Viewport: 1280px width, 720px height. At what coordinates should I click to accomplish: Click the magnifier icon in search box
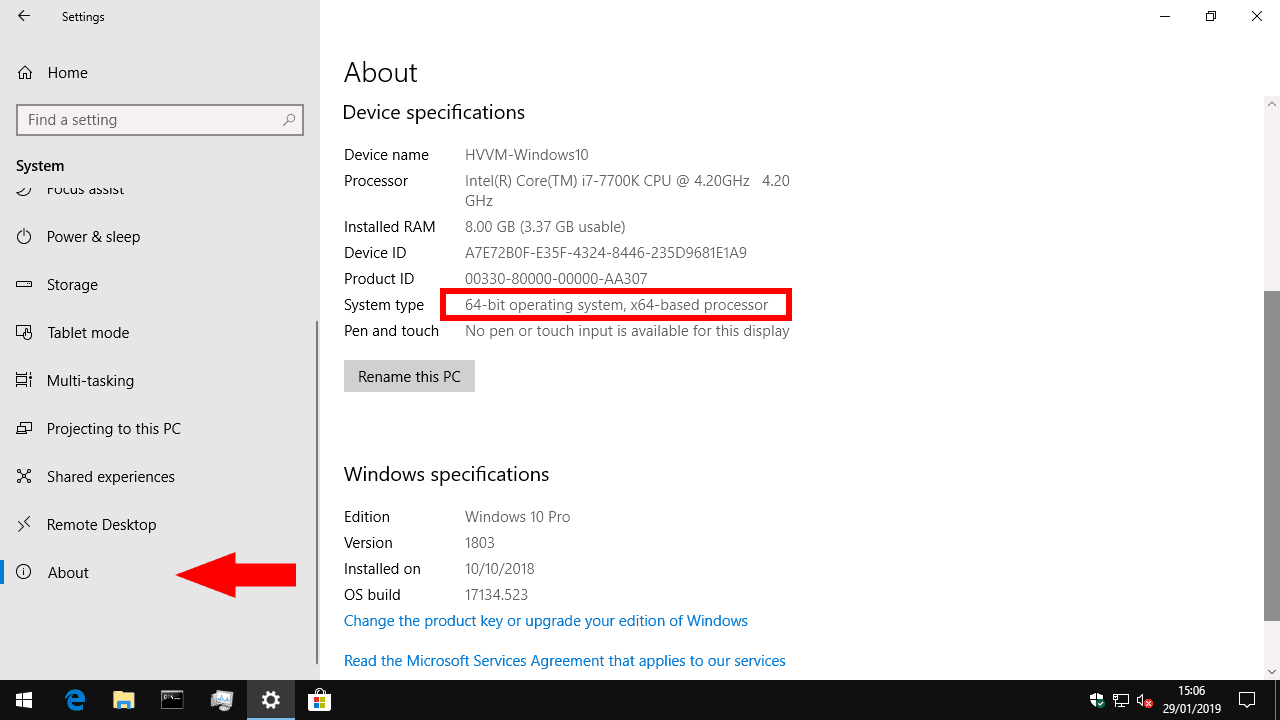point(289,120)
